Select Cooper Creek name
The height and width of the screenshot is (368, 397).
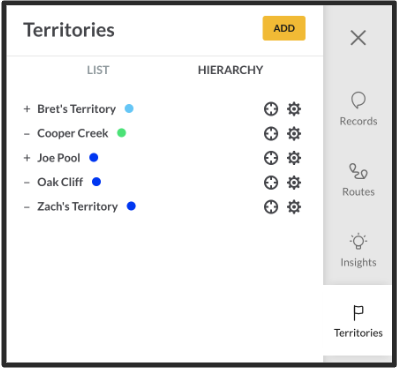pos(73,133)
